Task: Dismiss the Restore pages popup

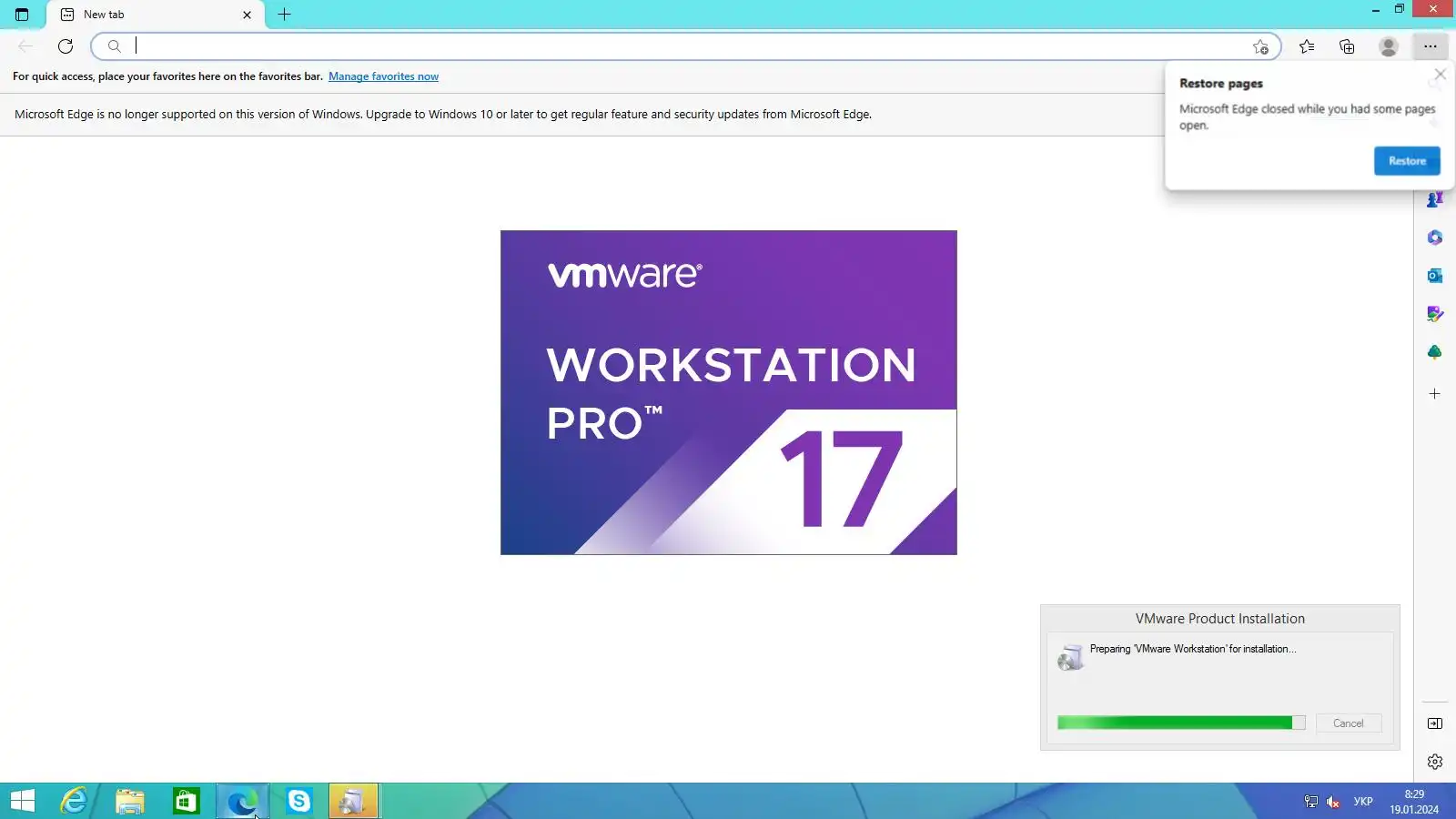Action: click(1440, 75)
